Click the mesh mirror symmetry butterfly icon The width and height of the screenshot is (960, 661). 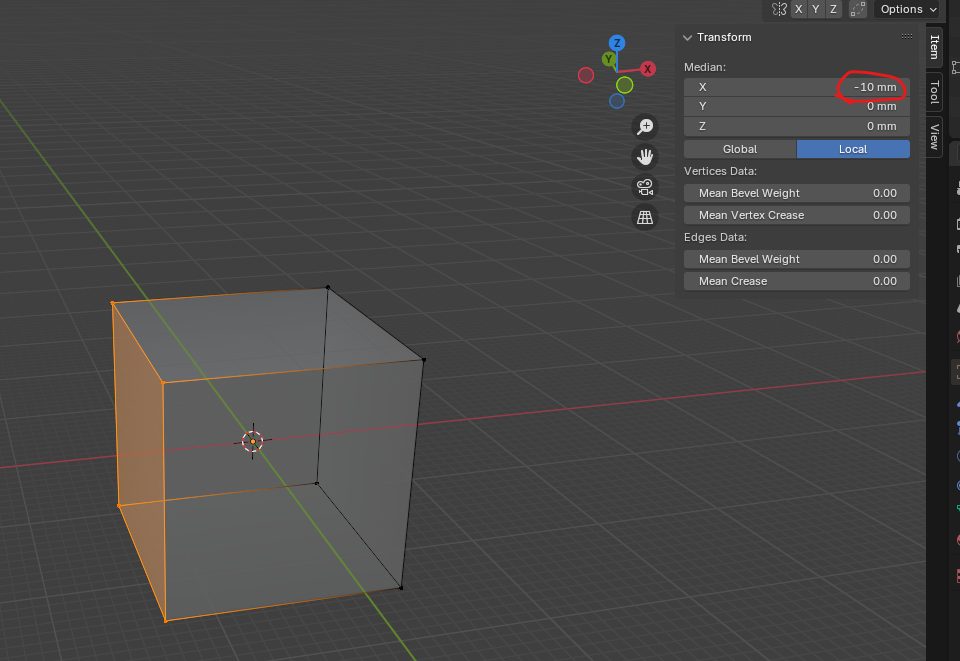tap(779, 9)
